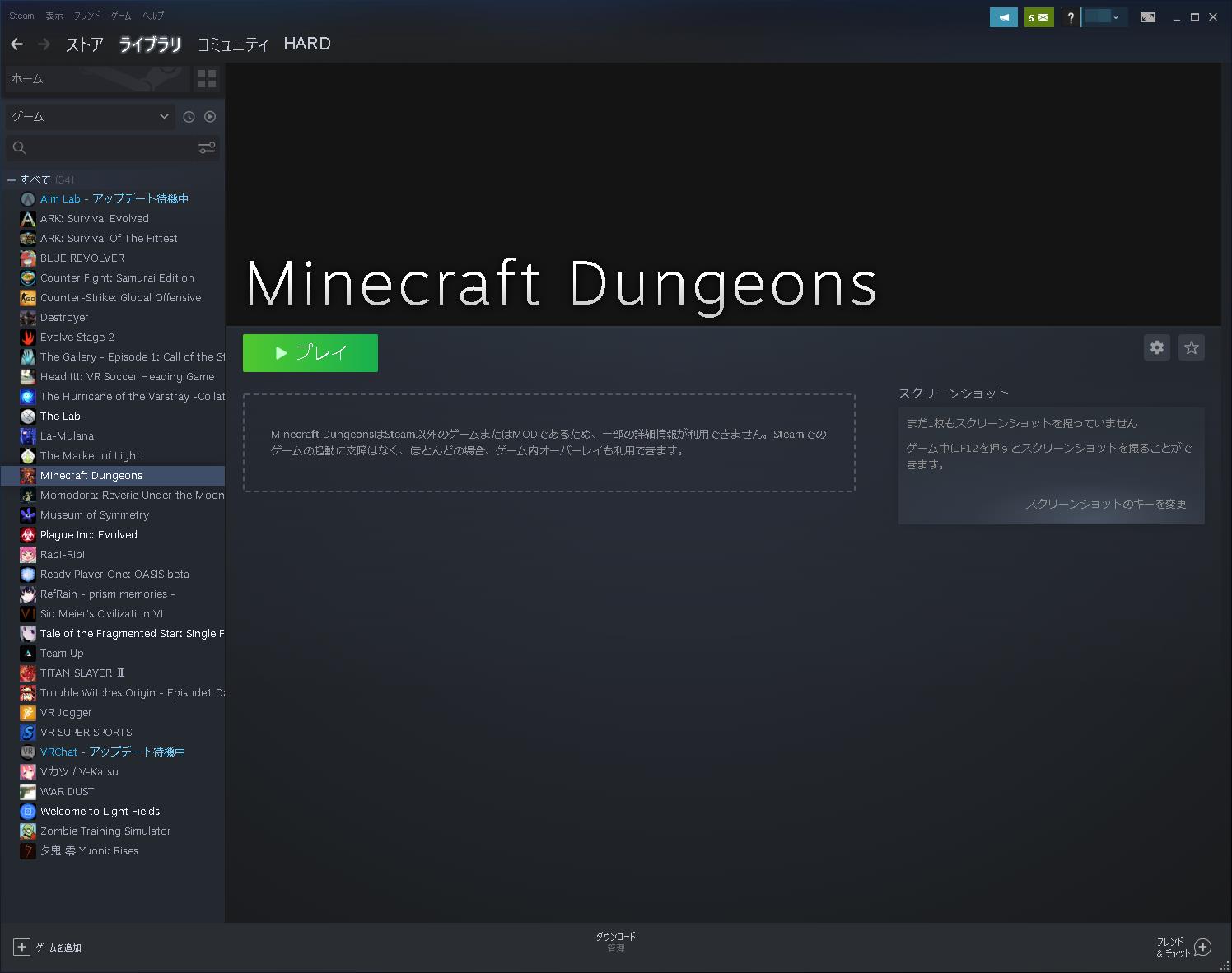Toggle Minecraft Dungeons as a favorite star

(1191, 347)
